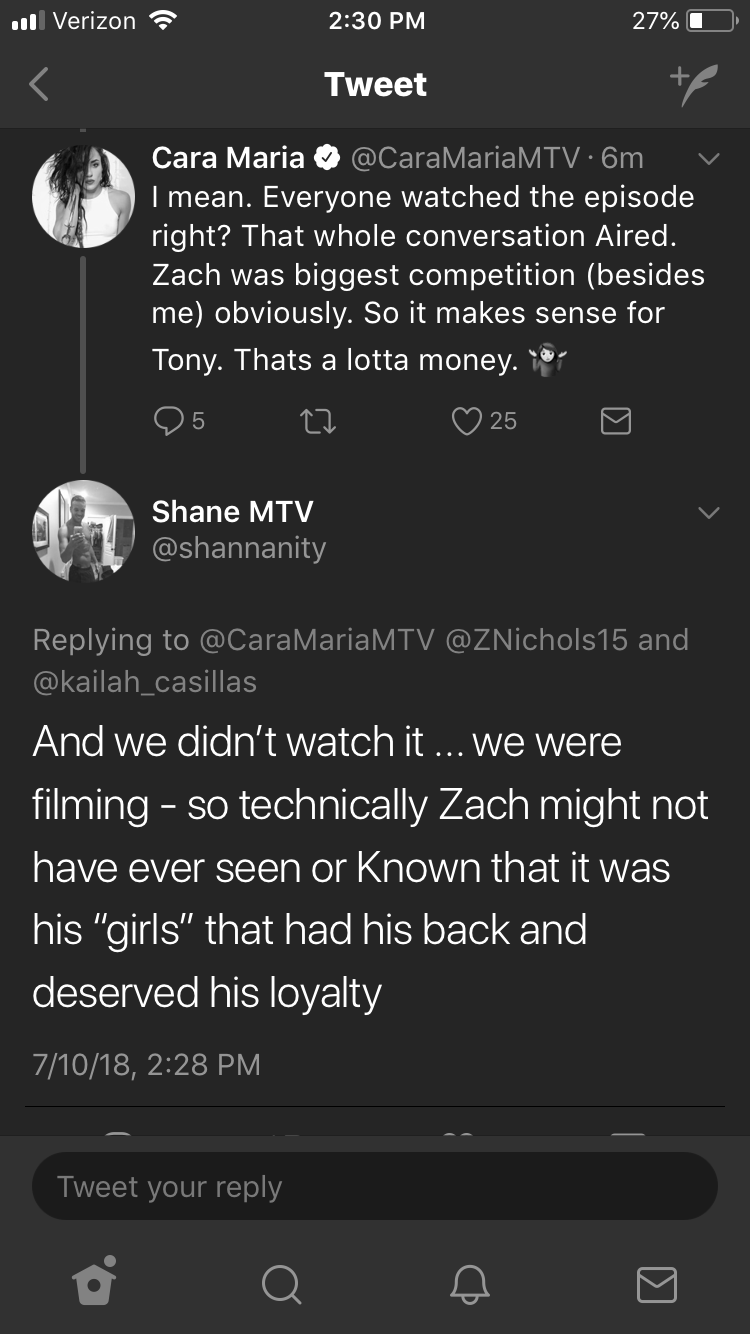Tap the battery indicator in status bar

coord(711,20)
